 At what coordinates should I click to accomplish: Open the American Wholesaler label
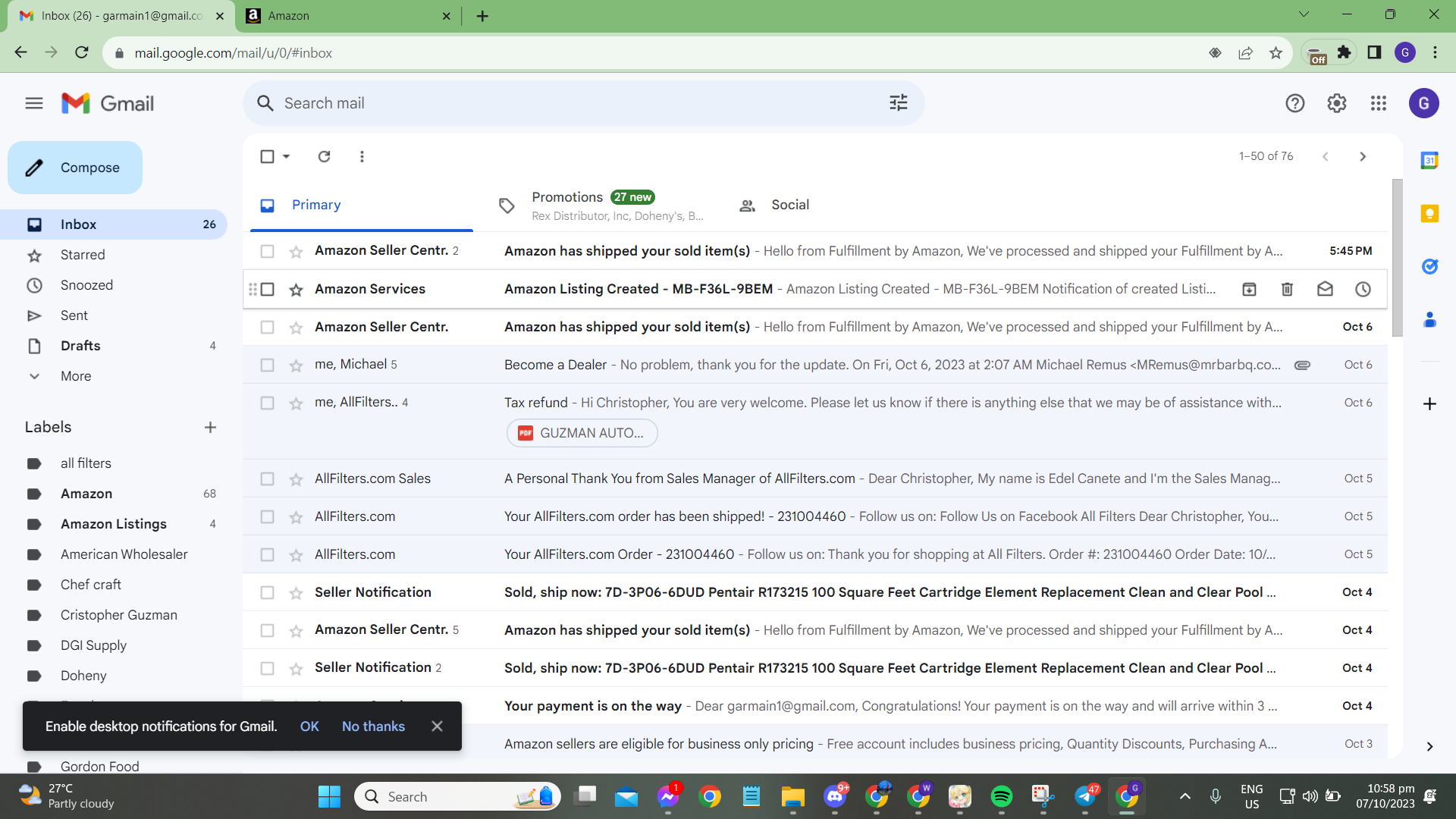point(124,554)
